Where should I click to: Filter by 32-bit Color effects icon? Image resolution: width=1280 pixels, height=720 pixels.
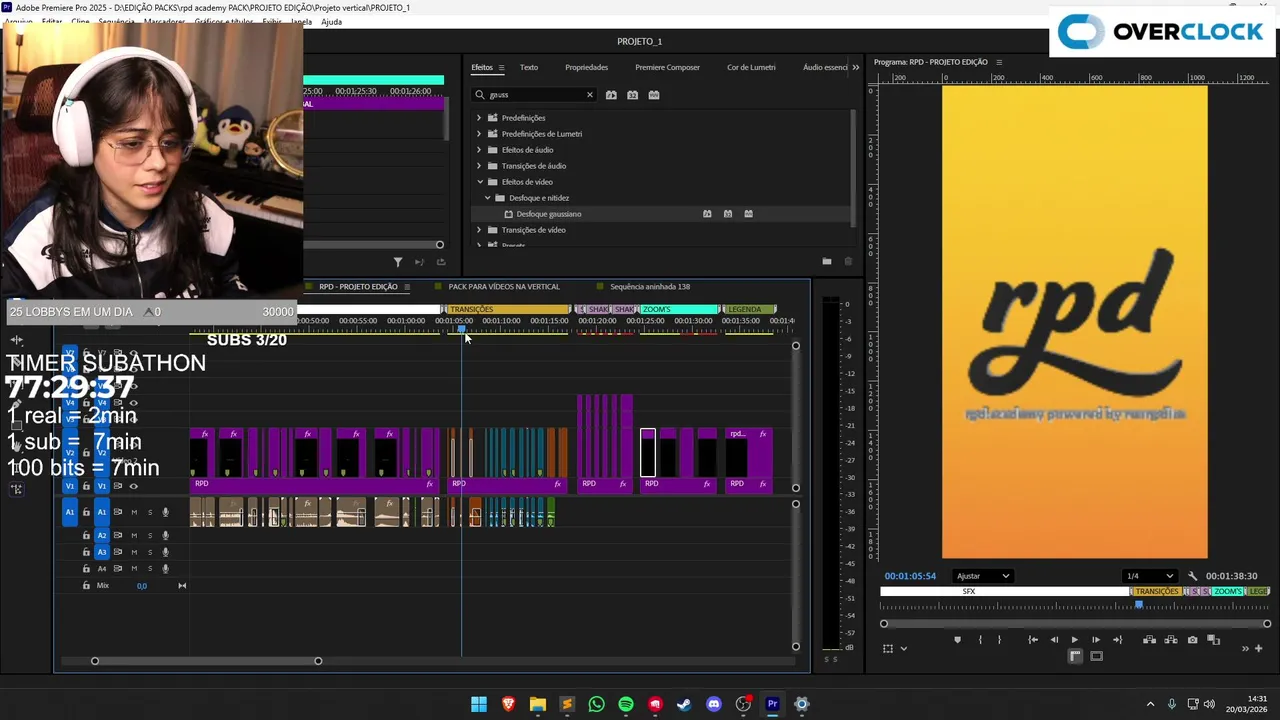click(632, 95)
